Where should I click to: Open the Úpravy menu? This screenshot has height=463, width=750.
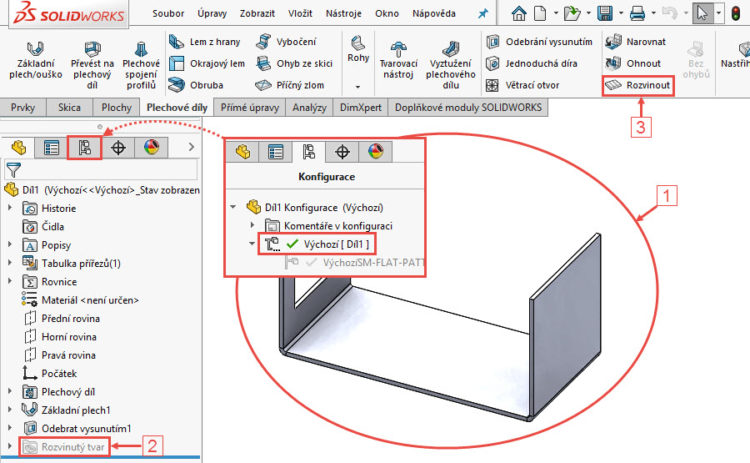pos(212,13)
